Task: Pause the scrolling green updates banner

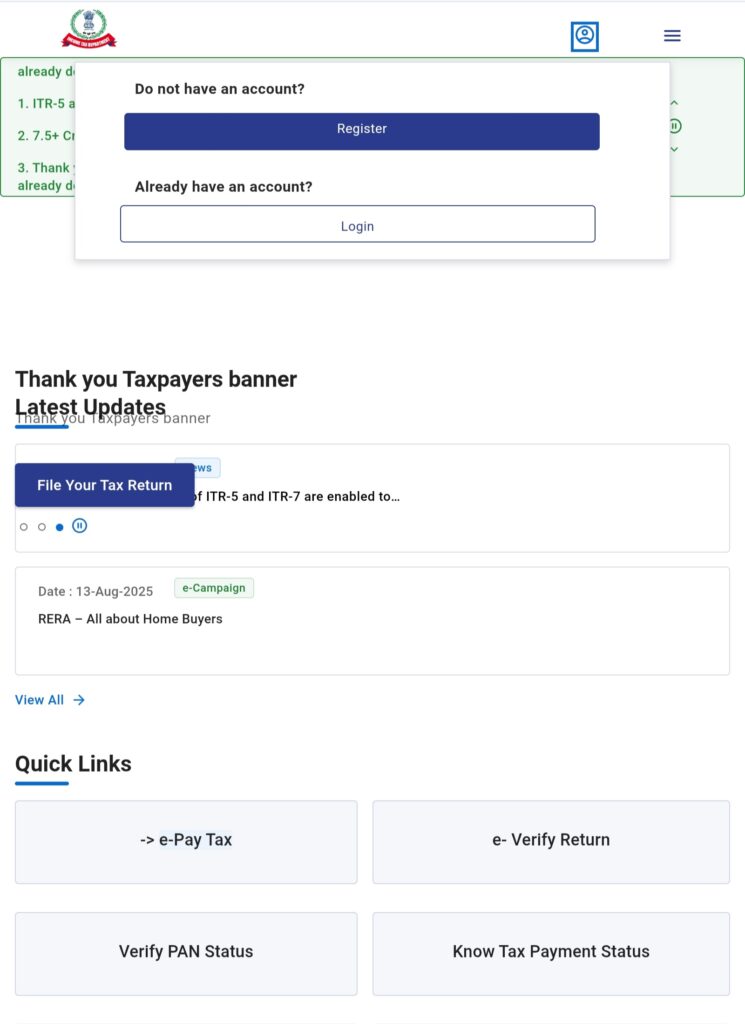Action: click(674, 126)
